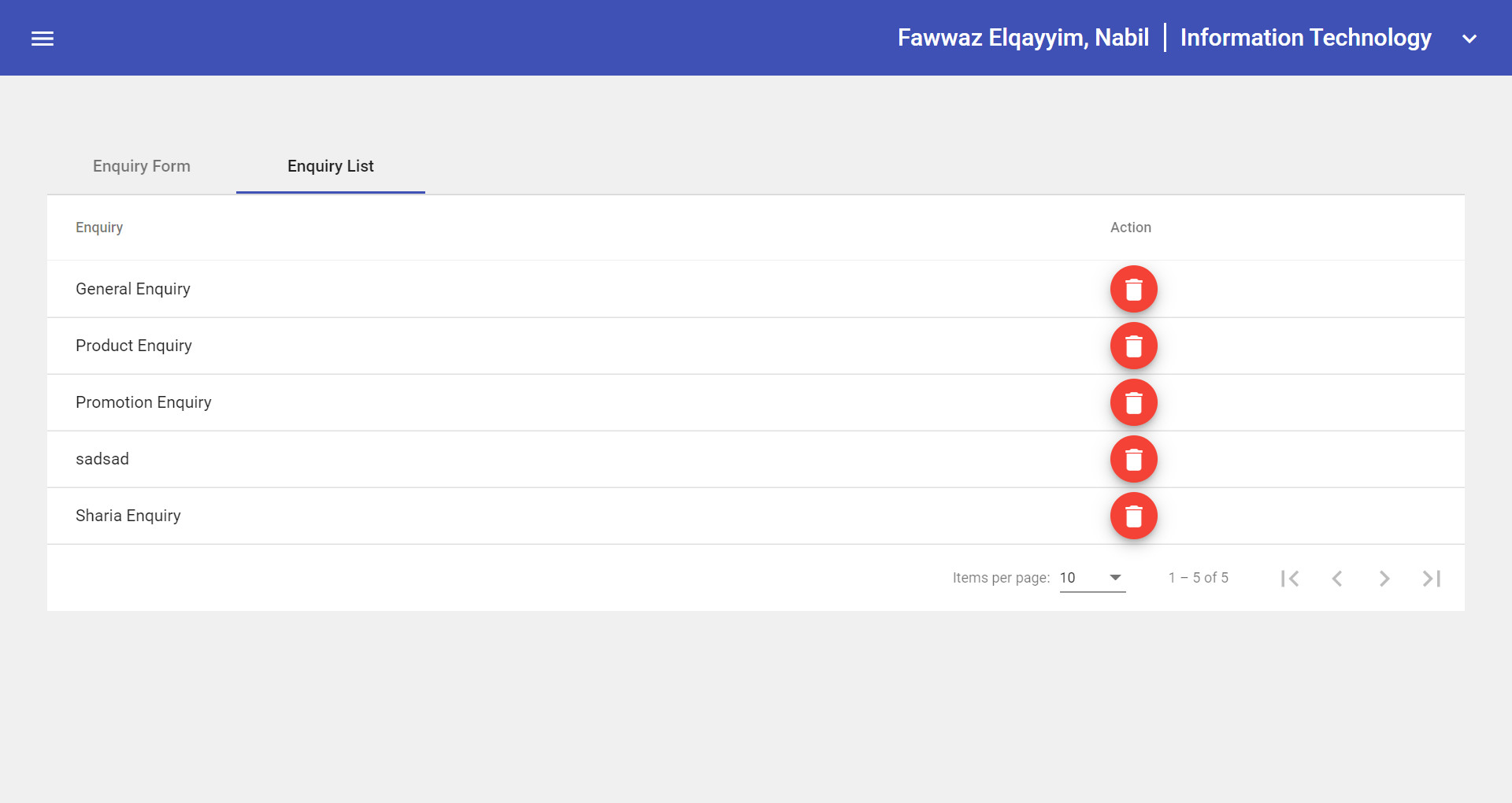Click the Information Technology department label
The width and height of the screenshot is (1512, 803).
tap(1305, 38)
